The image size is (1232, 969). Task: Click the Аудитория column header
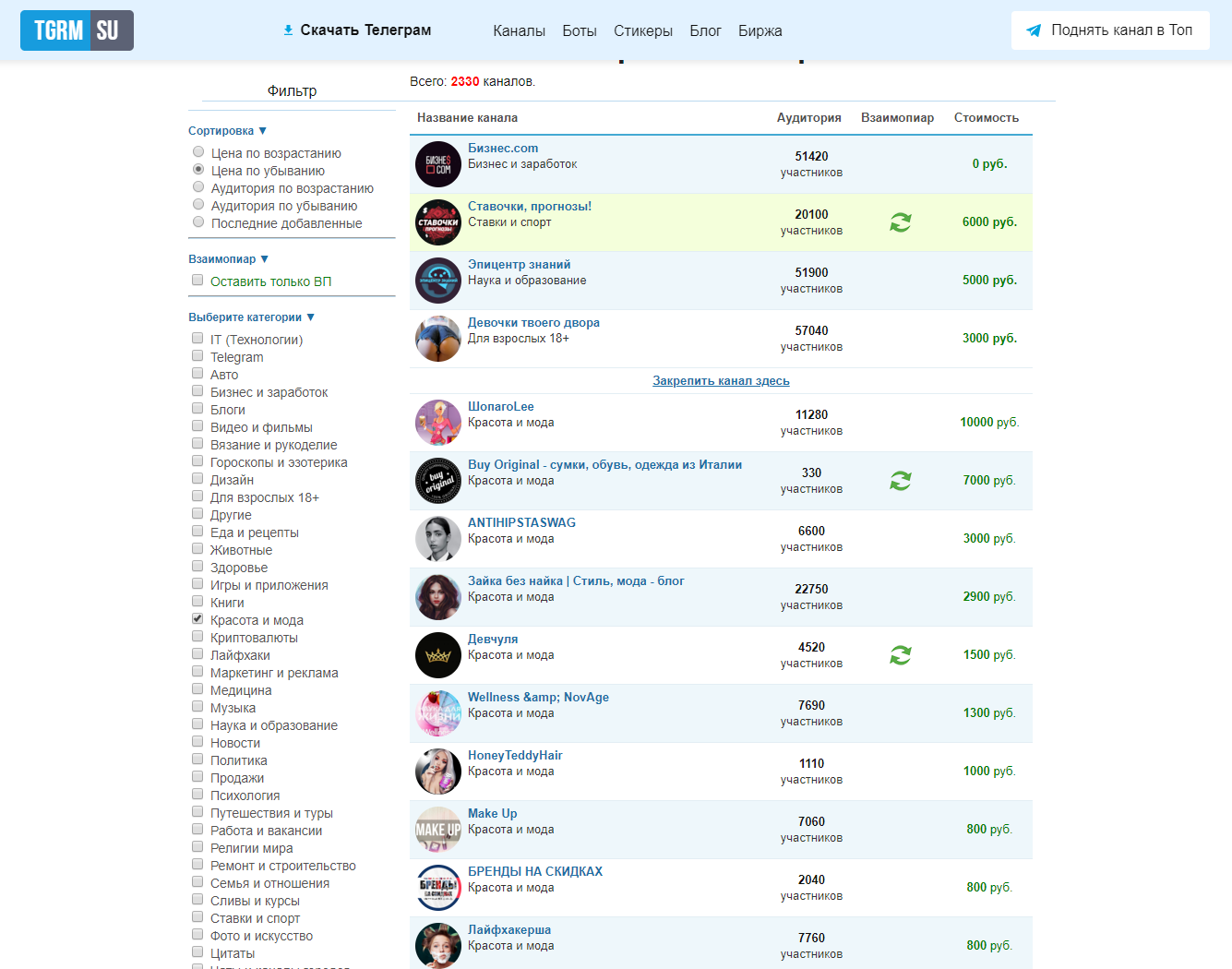(x=809, y=118)
